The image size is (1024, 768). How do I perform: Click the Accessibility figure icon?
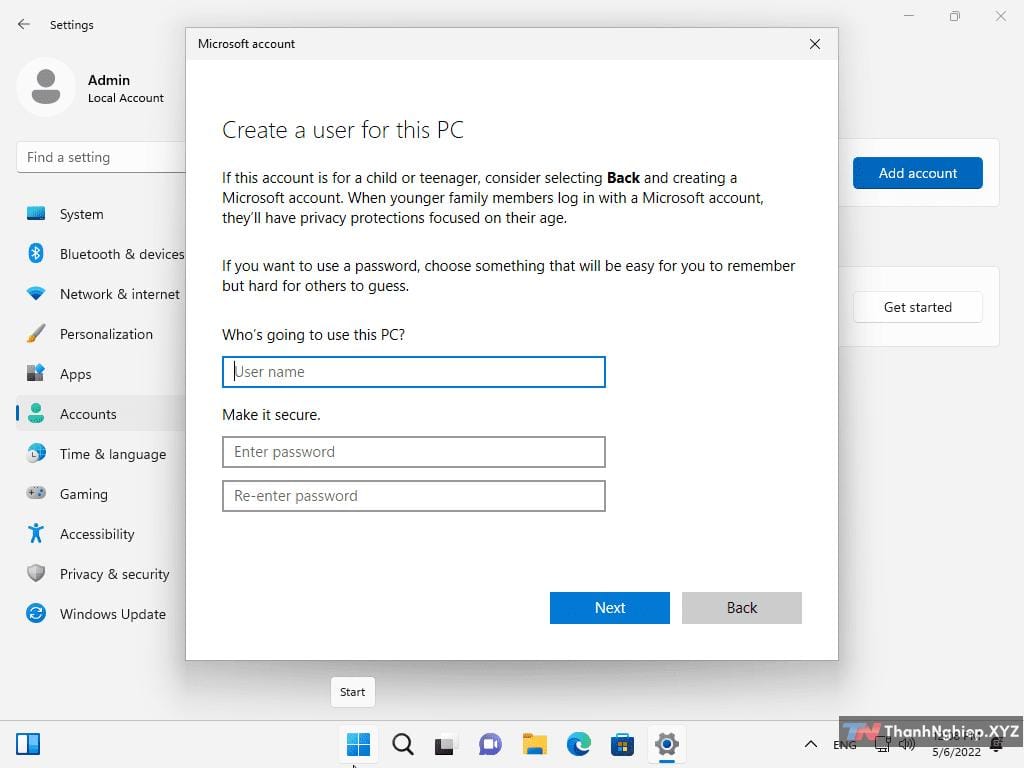coord(36,533)
